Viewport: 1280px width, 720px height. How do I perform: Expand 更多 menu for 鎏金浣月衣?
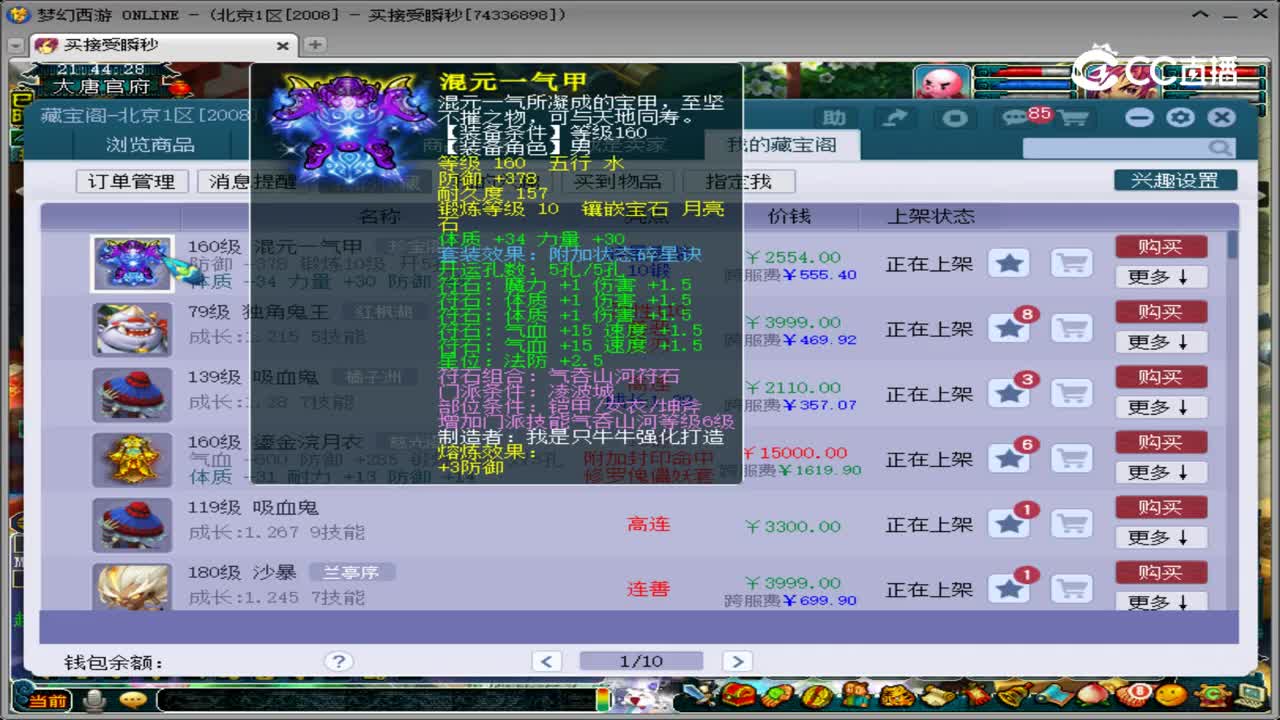click(x=1161, y=472)
